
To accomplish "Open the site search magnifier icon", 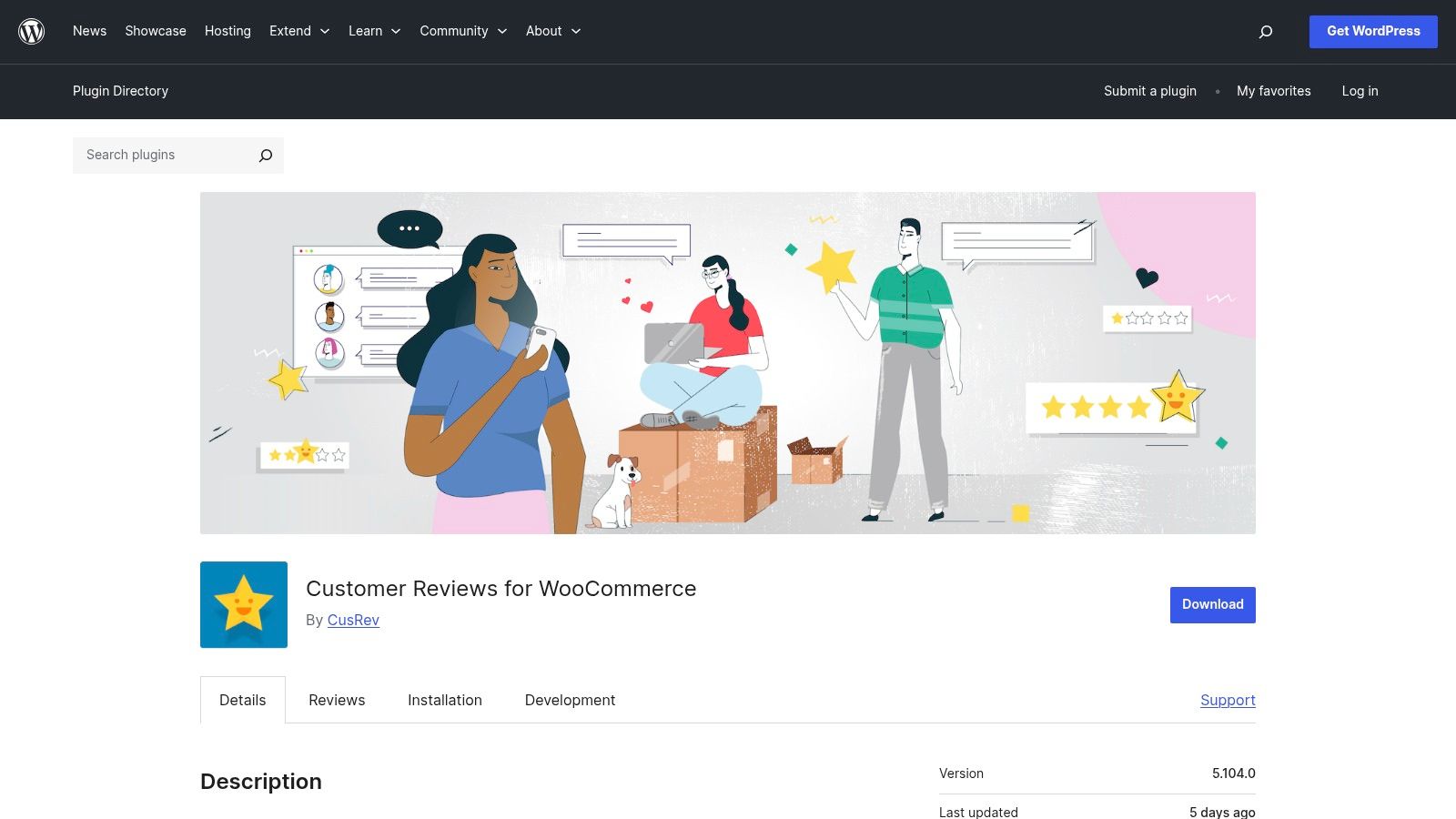I will (x=1265, y=32).
